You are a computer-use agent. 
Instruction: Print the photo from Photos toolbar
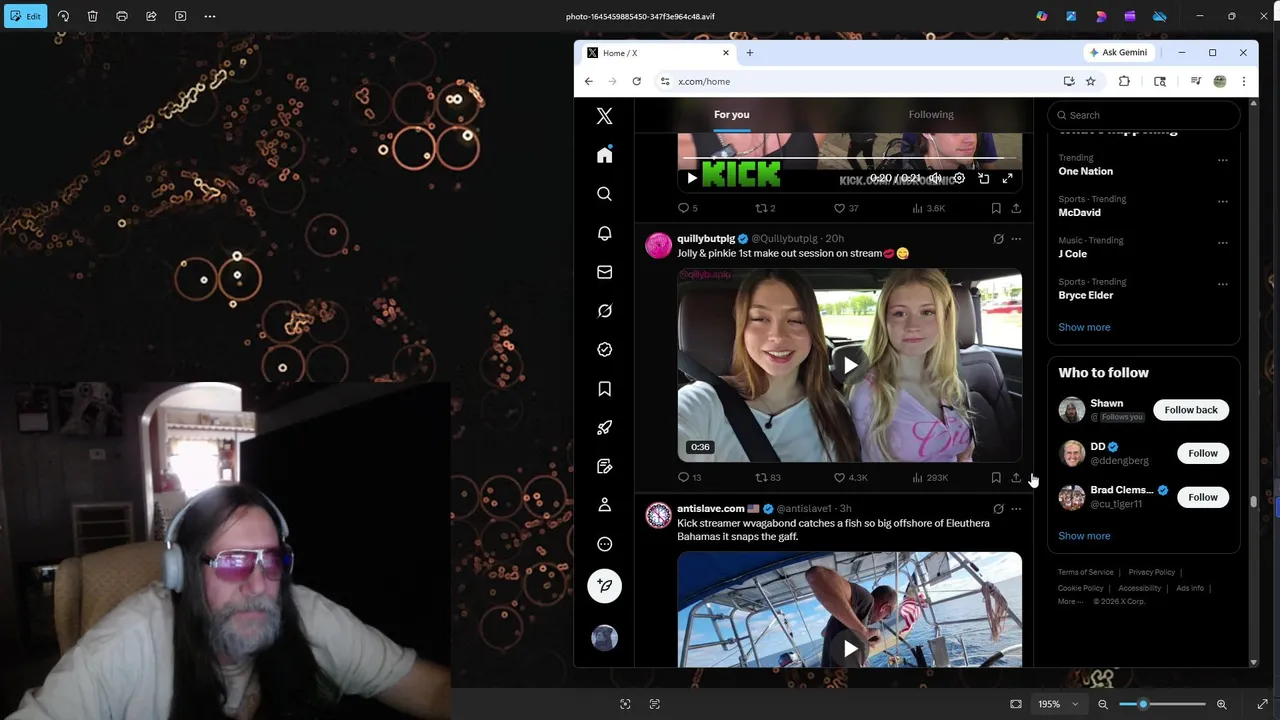coord(122,16)
